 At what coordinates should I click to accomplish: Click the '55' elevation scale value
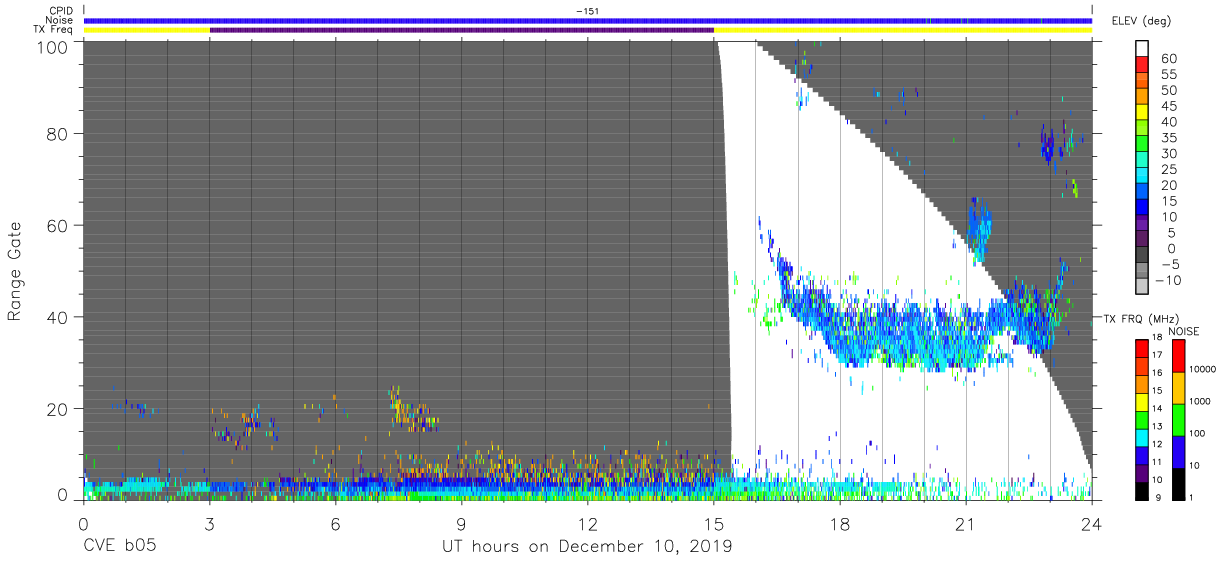tap(1169, 75)
